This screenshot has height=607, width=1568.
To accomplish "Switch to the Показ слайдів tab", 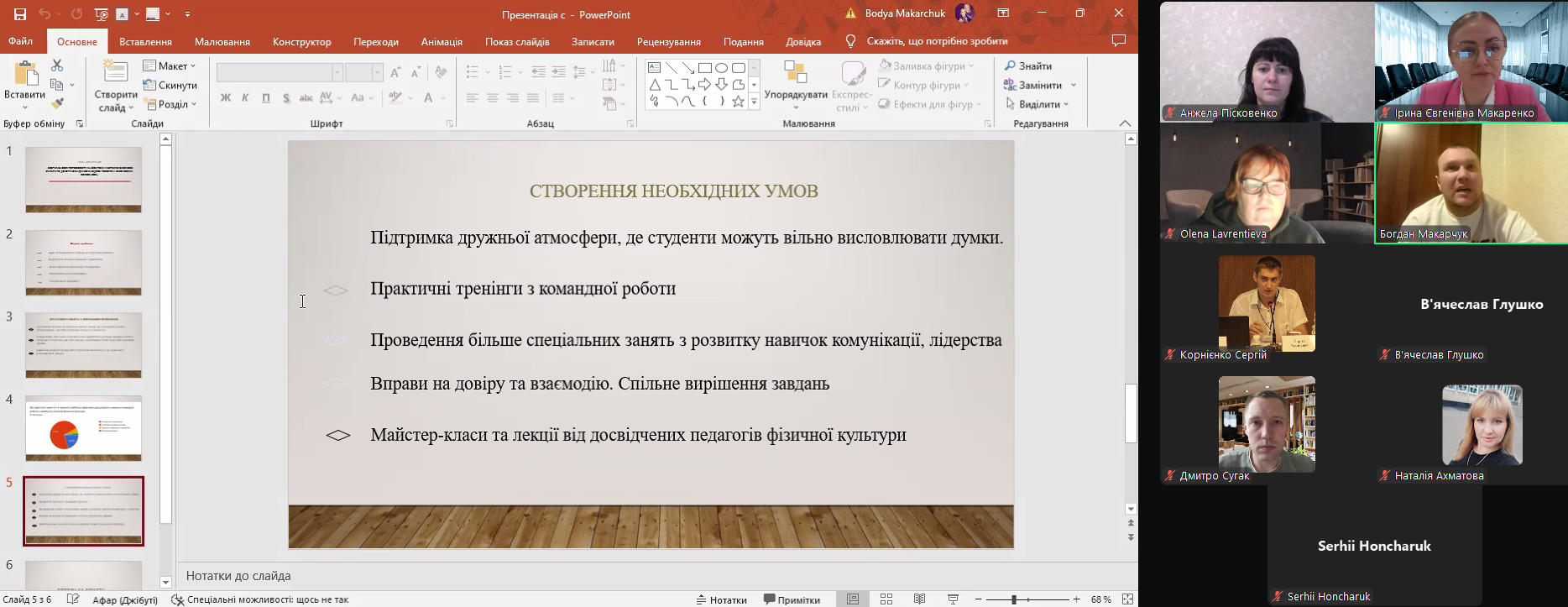I will (x=517, y=41).
